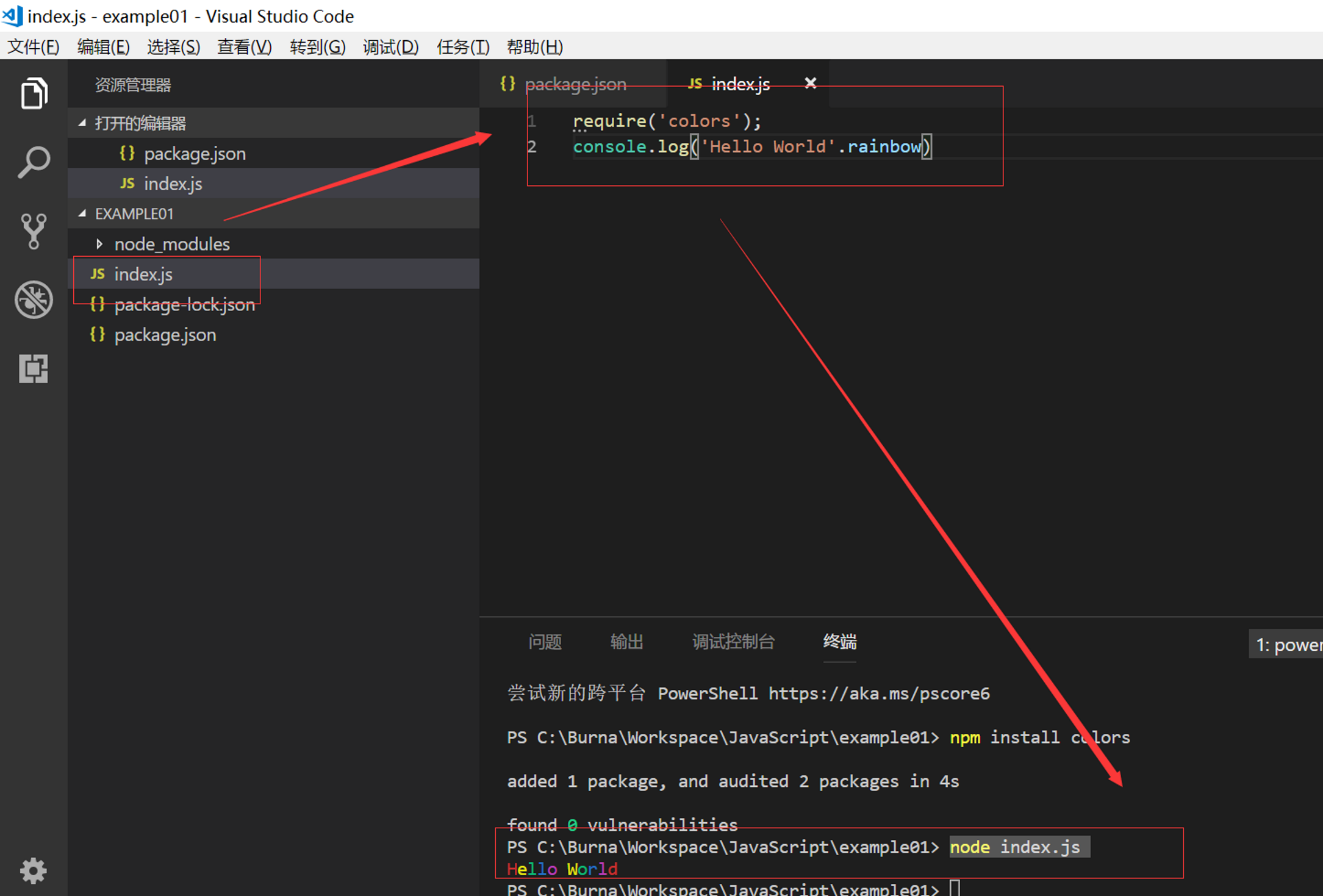This screenshot has width=1323, height=896.
Task: Open the Extensions view icon
Action: pyautogui.click(x=34, y=368)
